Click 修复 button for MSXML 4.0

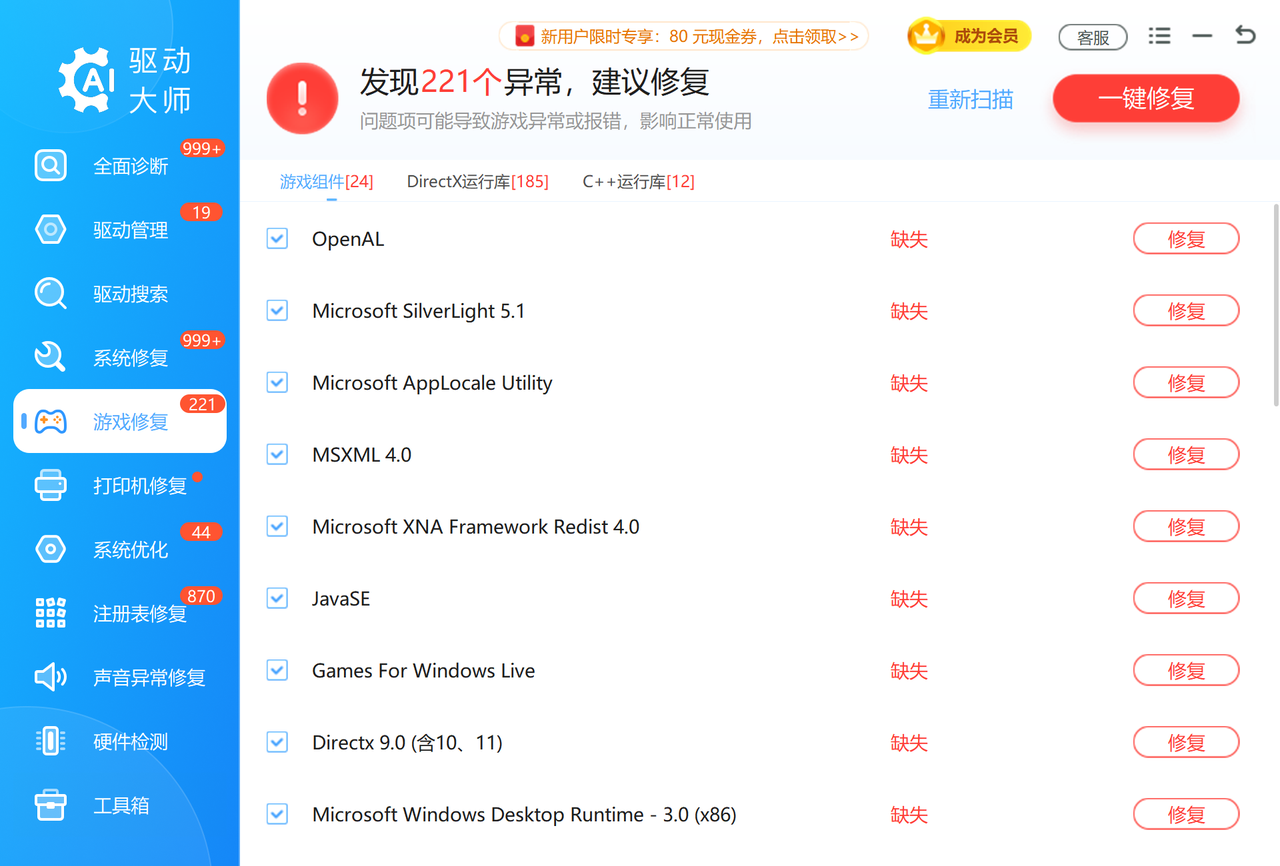tap(1186, 455)
